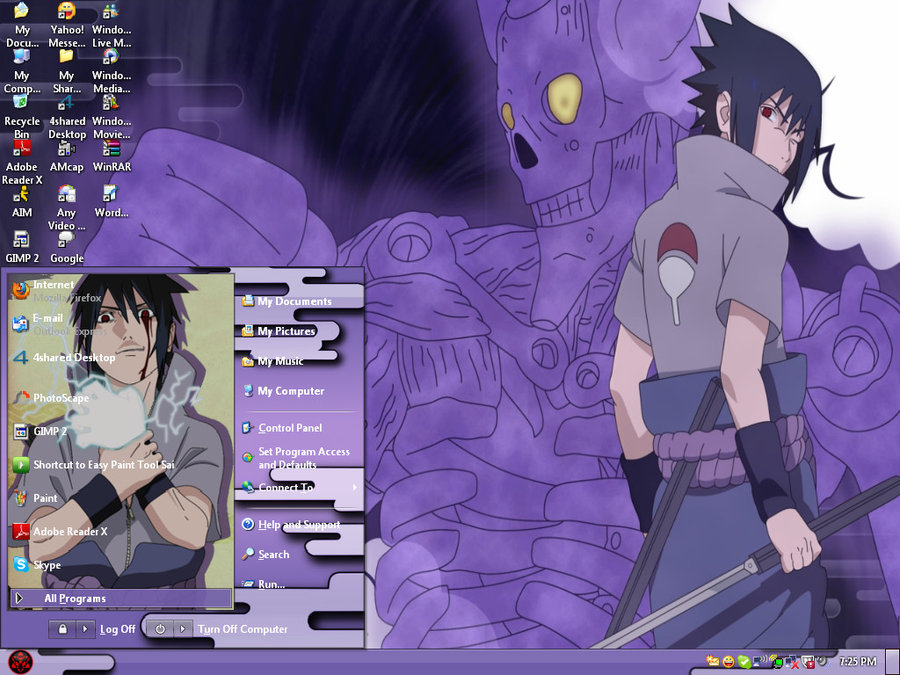Open the Yahoo! Messenger desktop shortcut
Image resolution: width=900 pixels, height=675 pixels.
click(67, 24)
